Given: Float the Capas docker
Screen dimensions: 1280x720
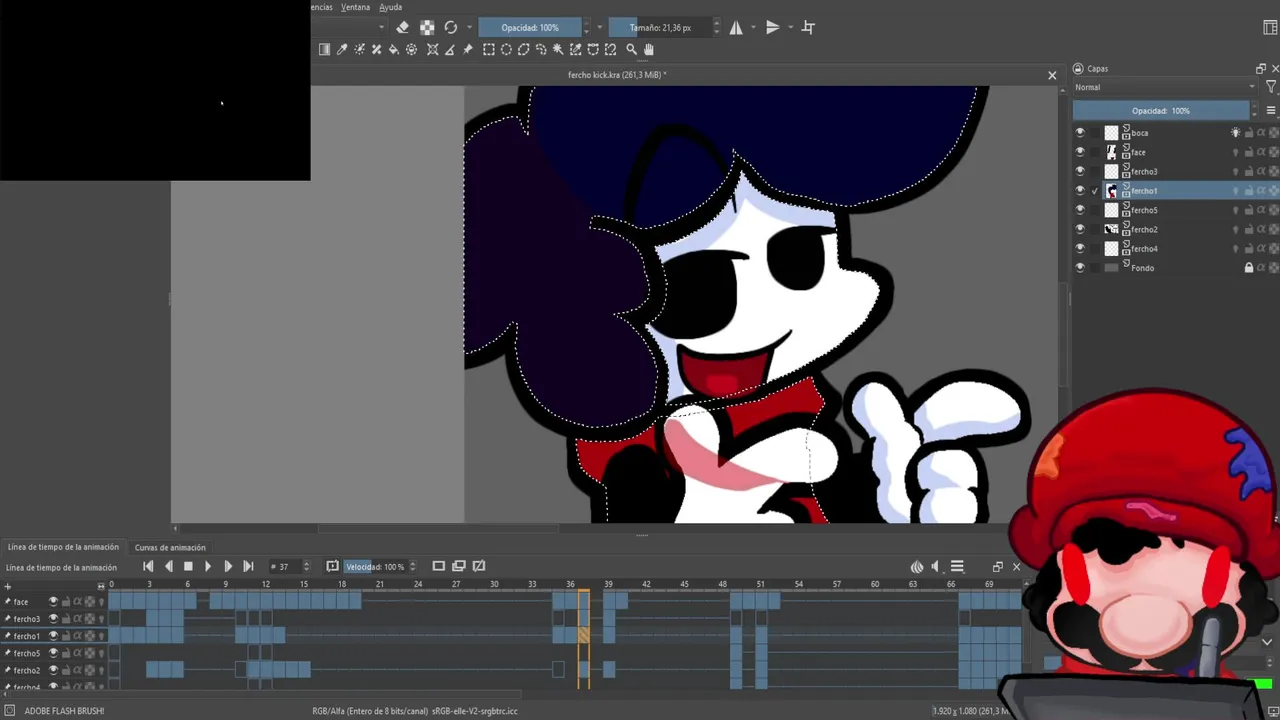Looking at the screenshot, I should coord(1260,69).
